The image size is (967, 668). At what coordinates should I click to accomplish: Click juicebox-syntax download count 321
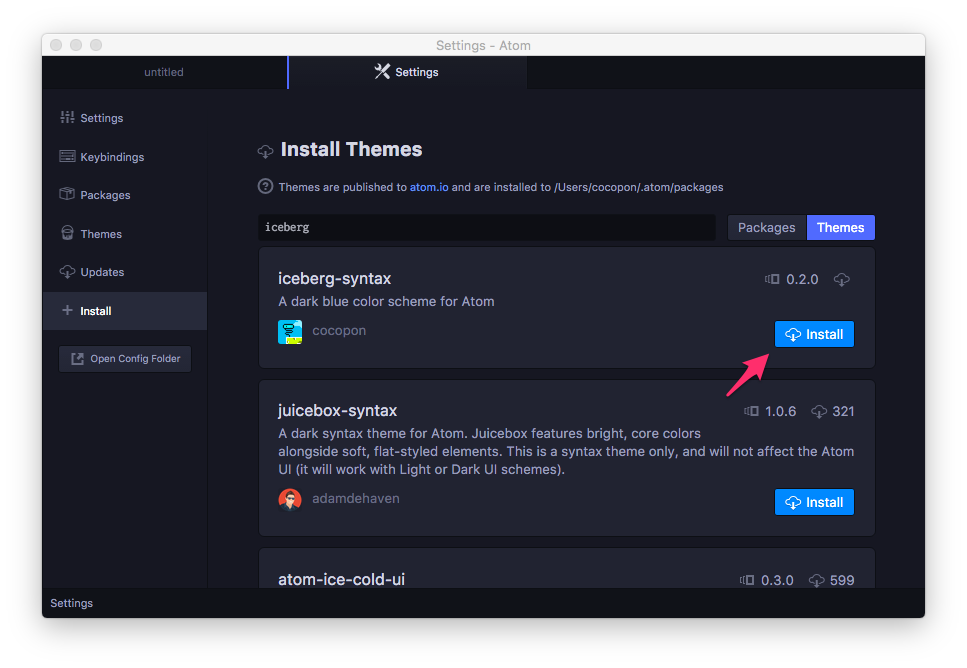click(843, 411)
